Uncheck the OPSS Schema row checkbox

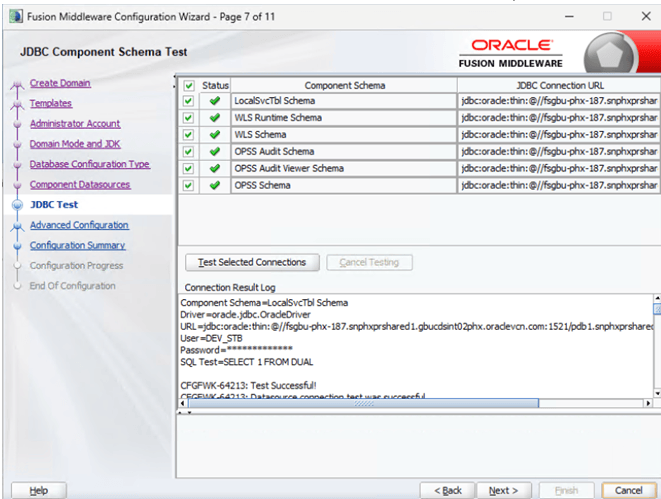pyautogui.click(x=188, y=185)
